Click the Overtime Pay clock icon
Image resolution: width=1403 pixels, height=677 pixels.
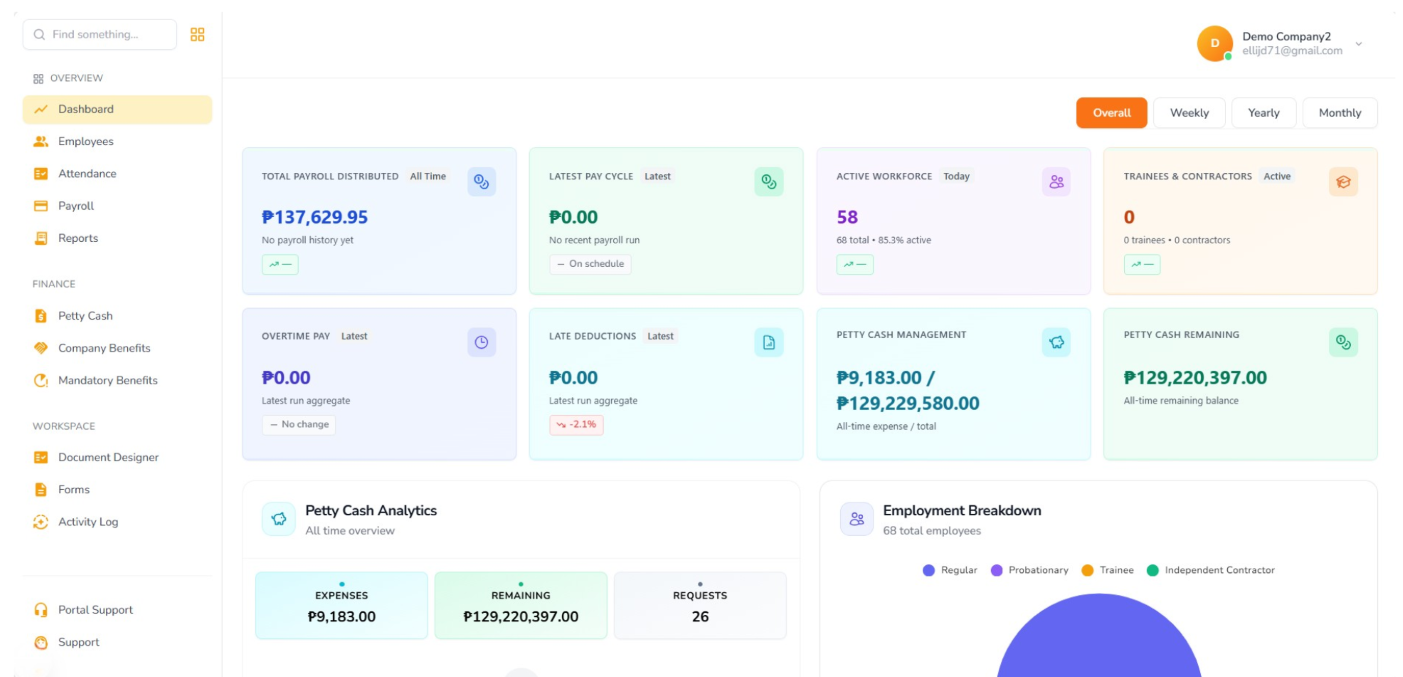[481, 342]
